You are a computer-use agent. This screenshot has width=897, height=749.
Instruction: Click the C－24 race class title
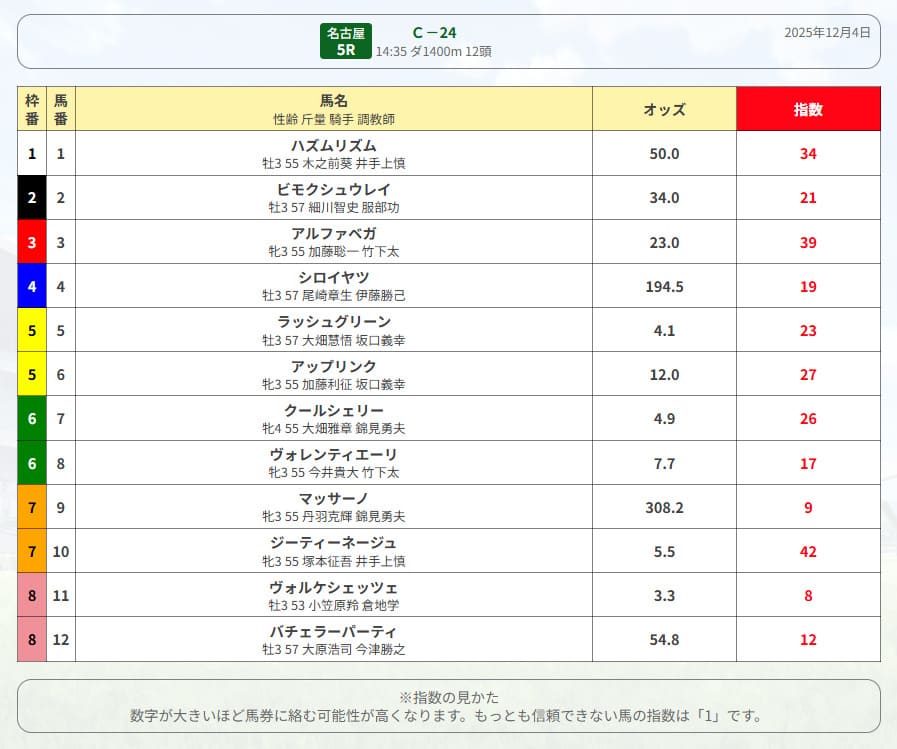point(434,32)
